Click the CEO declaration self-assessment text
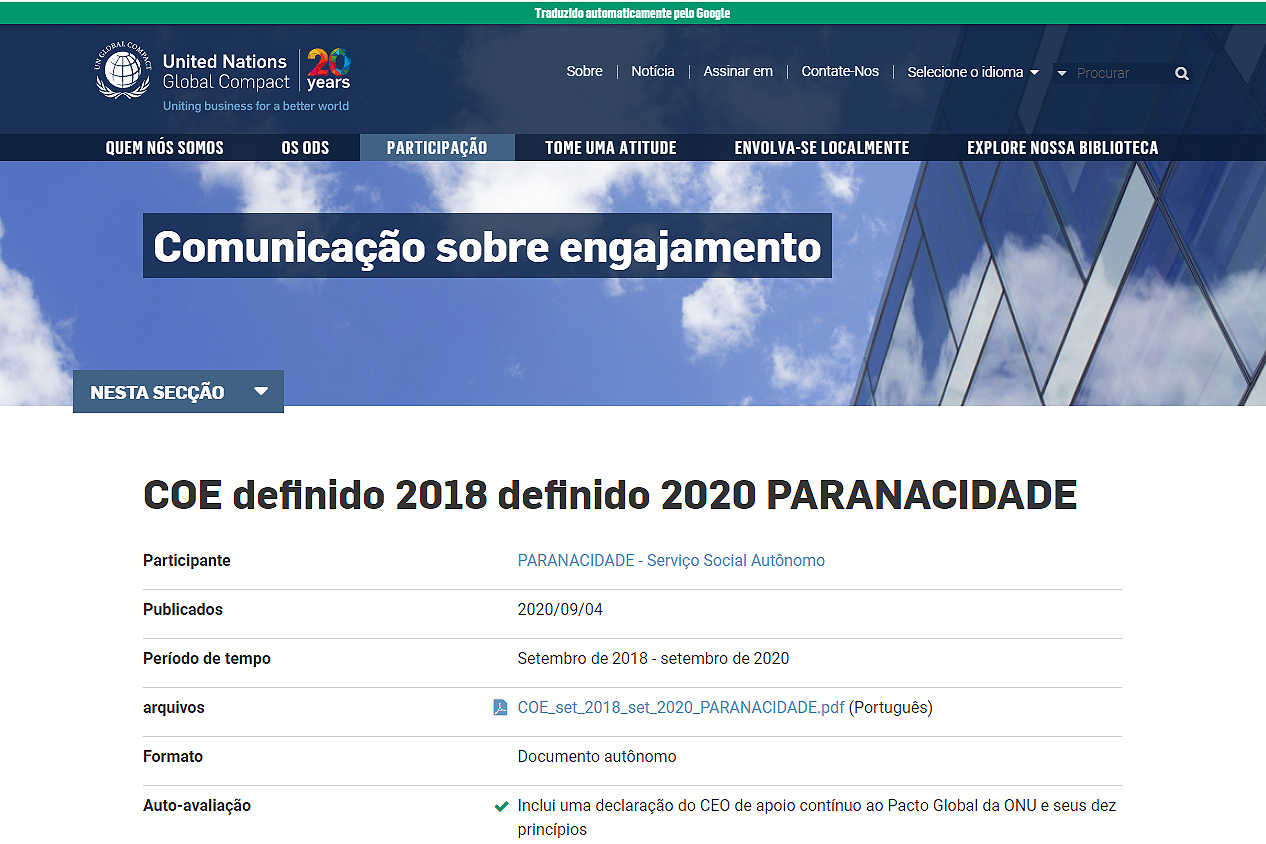The height and width of the screenshot is (844, 1266). pos(817,818)
